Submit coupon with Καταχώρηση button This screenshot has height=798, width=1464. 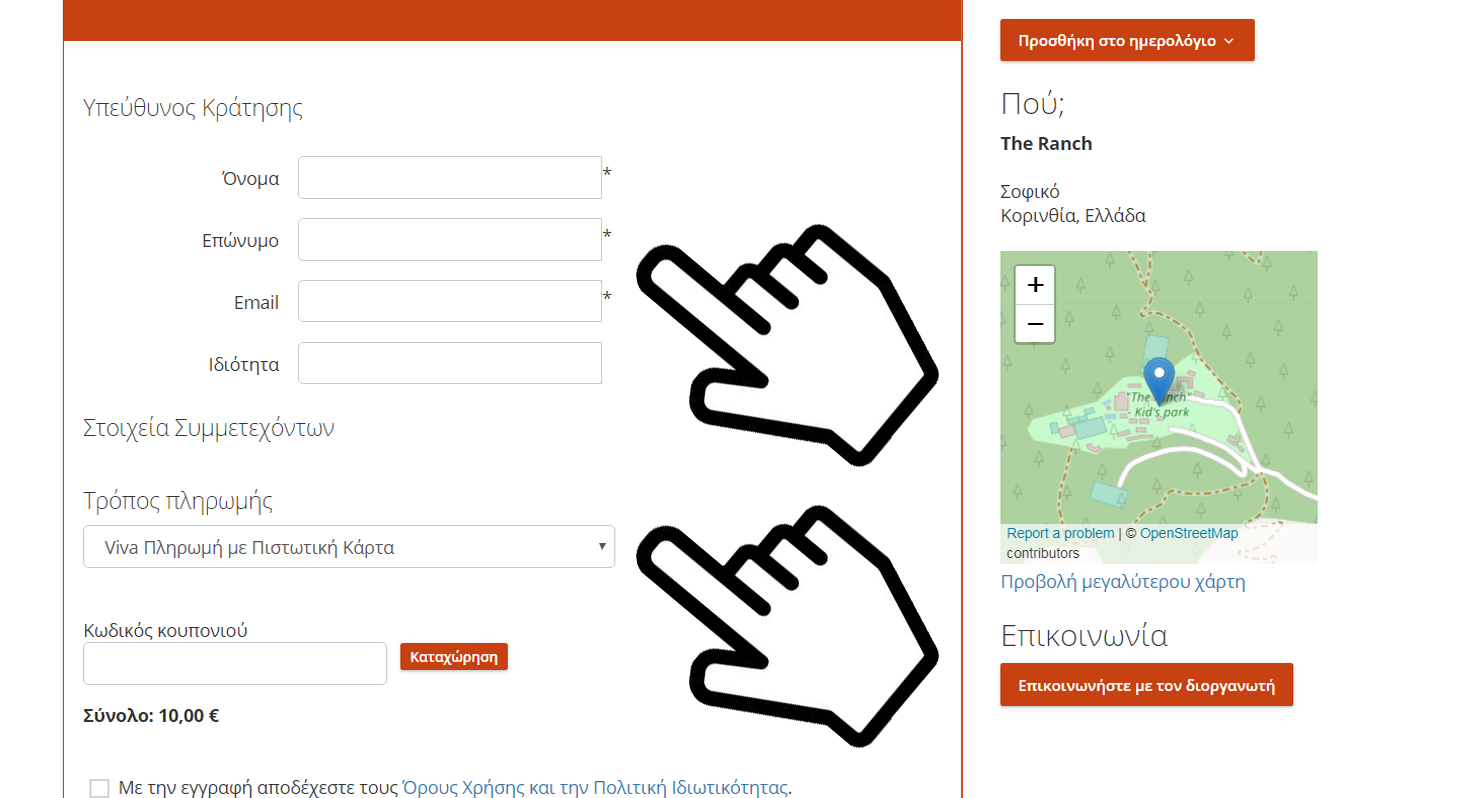[454, 657]
